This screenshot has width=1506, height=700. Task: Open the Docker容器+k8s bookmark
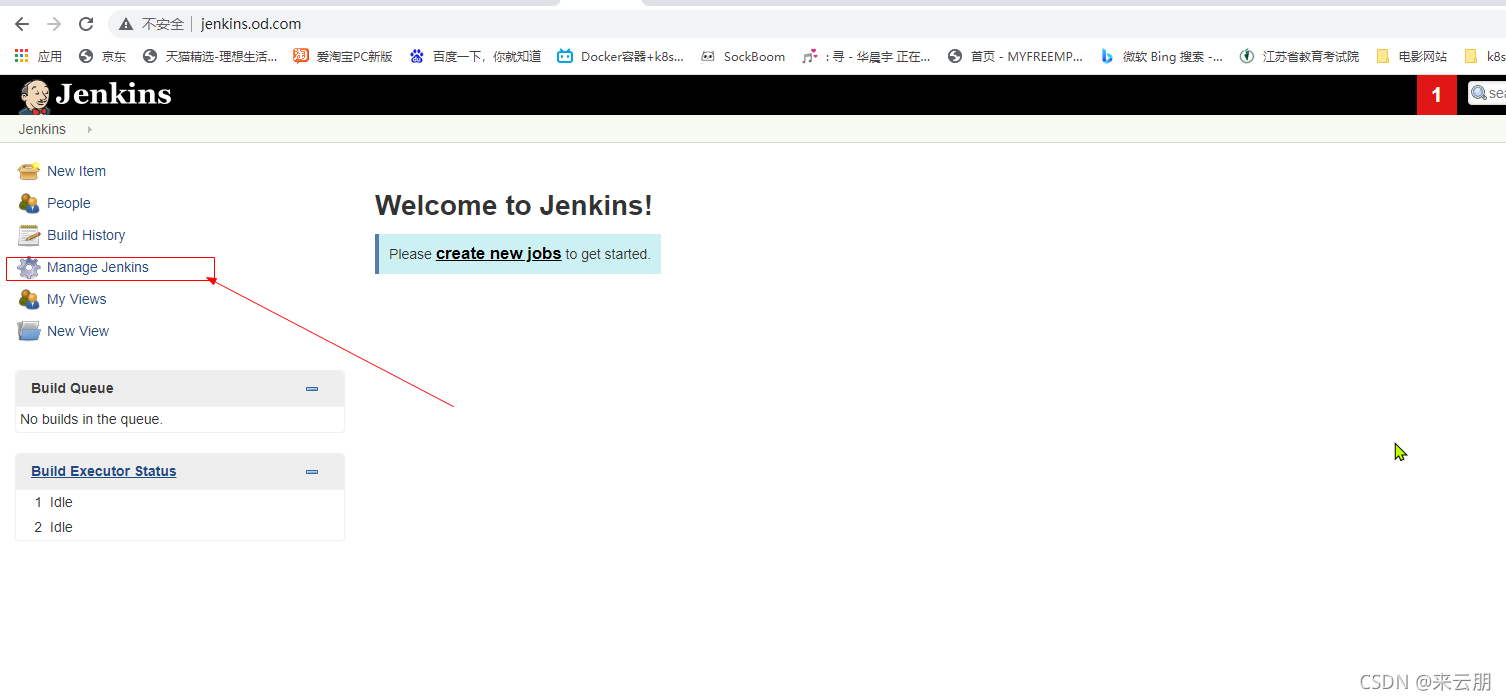coord(621,56)
